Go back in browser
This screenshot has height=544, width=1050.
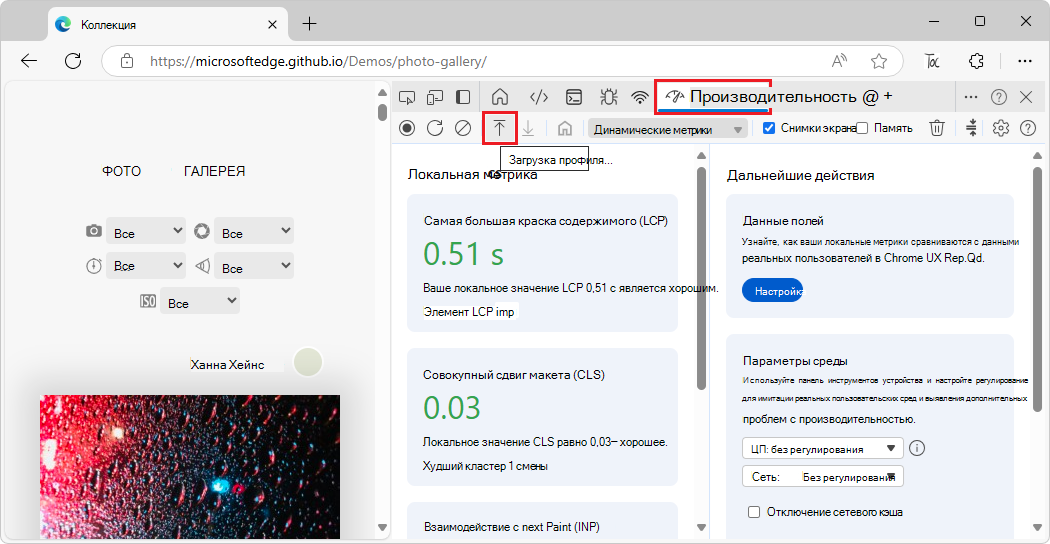click(x=29, y=61)
